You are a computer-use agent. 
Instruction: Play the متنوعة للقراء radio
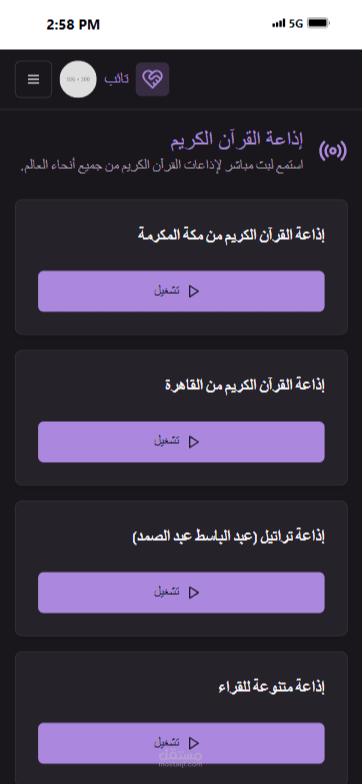(181, 743)
